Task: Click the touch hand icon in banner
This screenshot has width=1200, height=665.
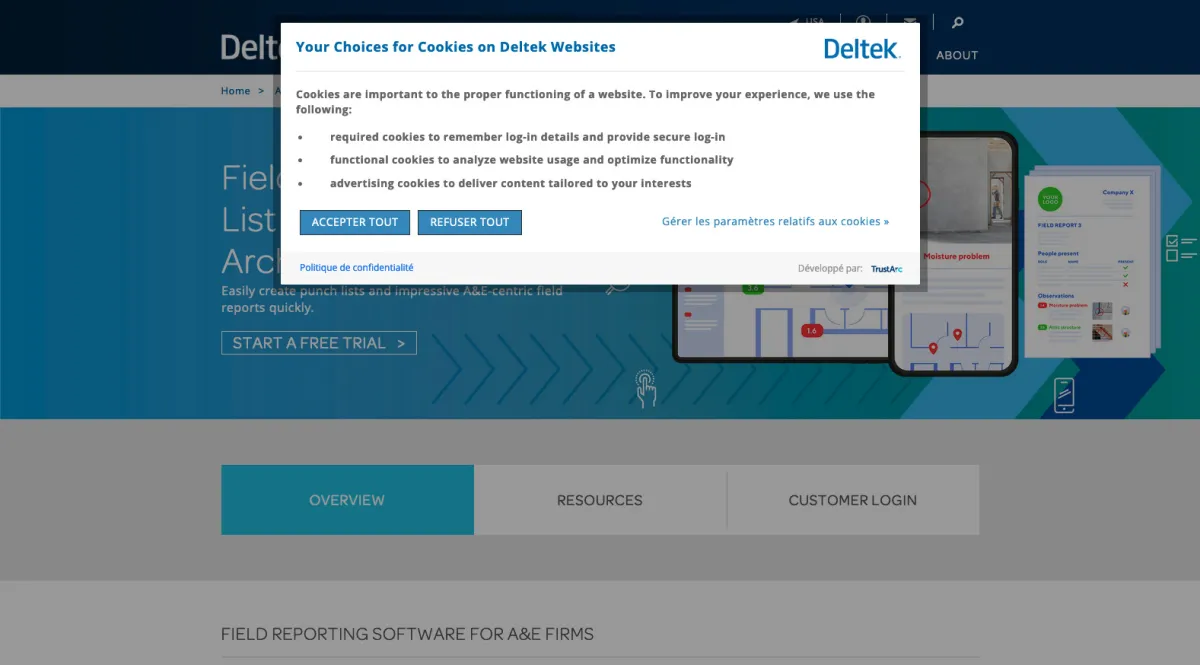Action: 646,388
